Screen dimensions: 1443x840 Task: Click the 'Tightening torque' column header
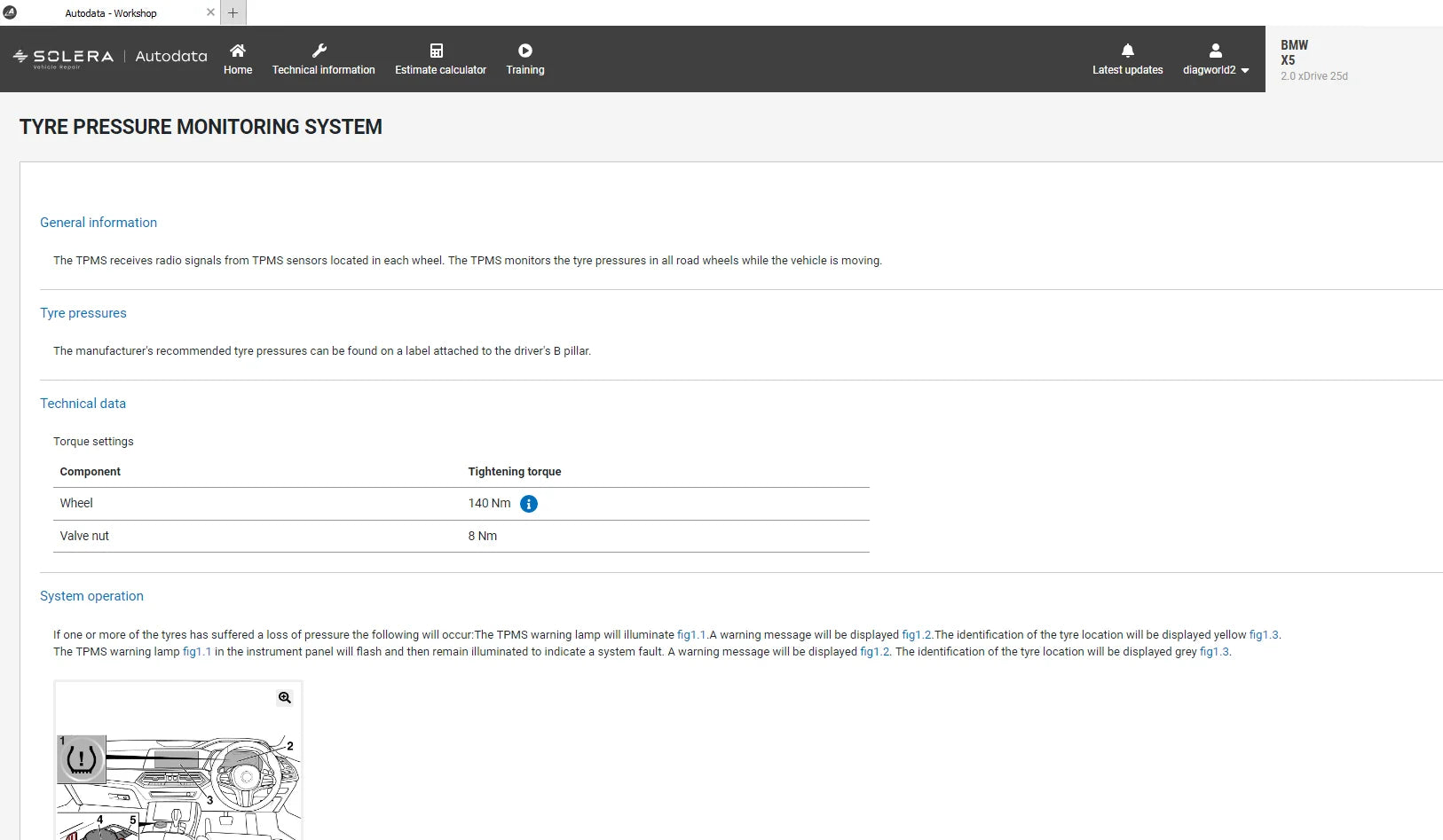click(515, 472)
